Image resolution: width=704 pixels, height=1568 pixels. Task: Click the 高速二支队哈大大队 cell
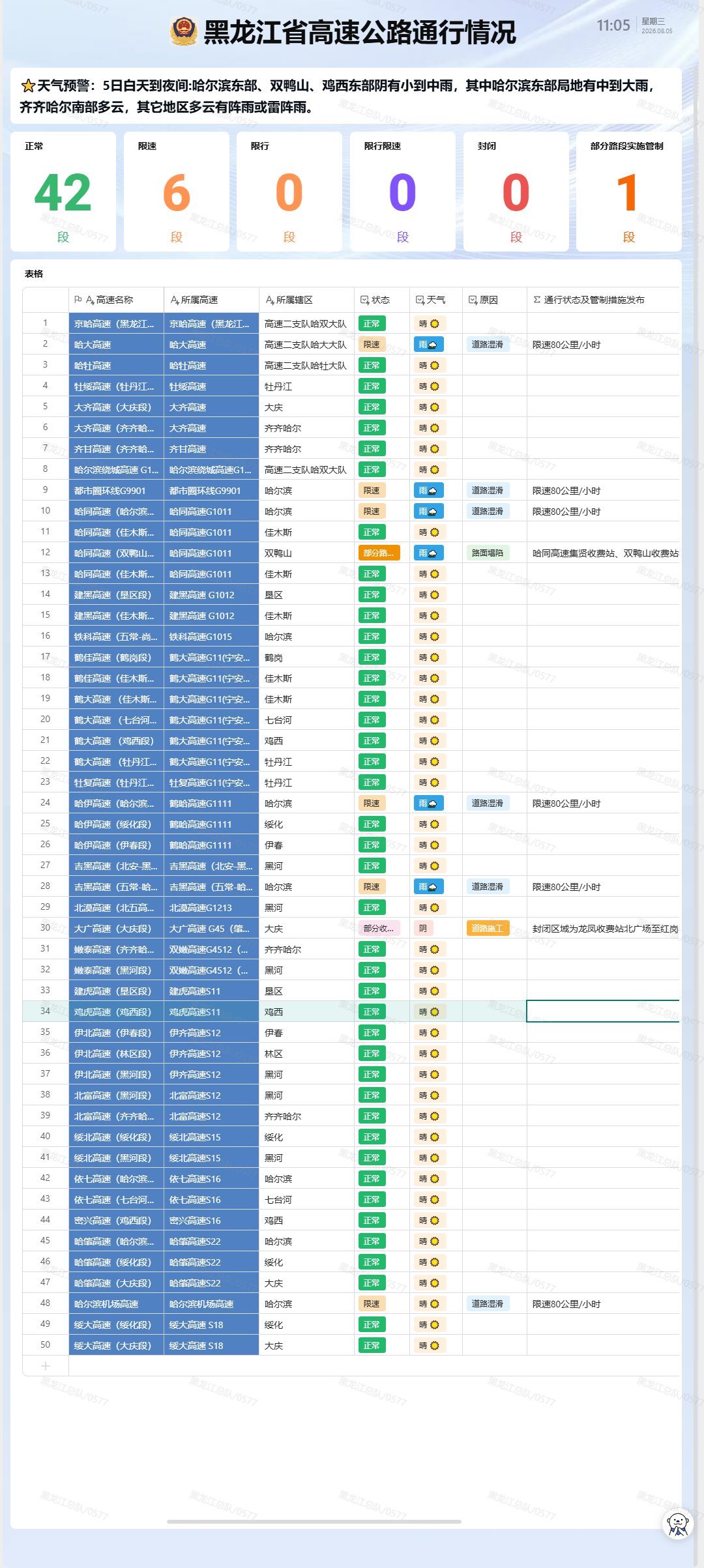[x=306, y=344]
